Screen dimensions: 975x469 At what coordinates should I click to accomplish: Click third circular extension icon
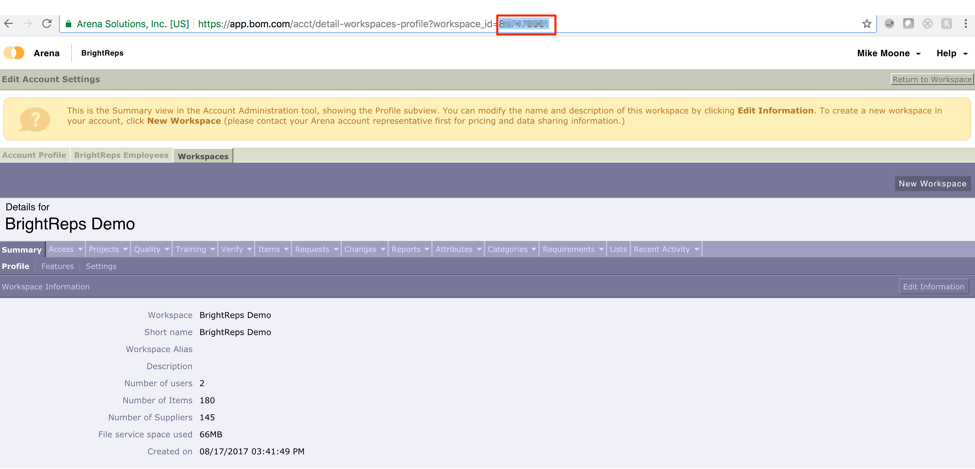(927, 24)
